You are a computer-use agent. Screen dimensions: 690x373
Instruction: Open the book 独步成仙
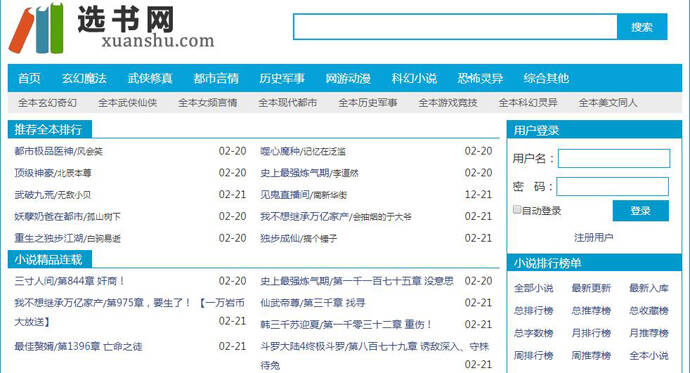coord(280,238)
